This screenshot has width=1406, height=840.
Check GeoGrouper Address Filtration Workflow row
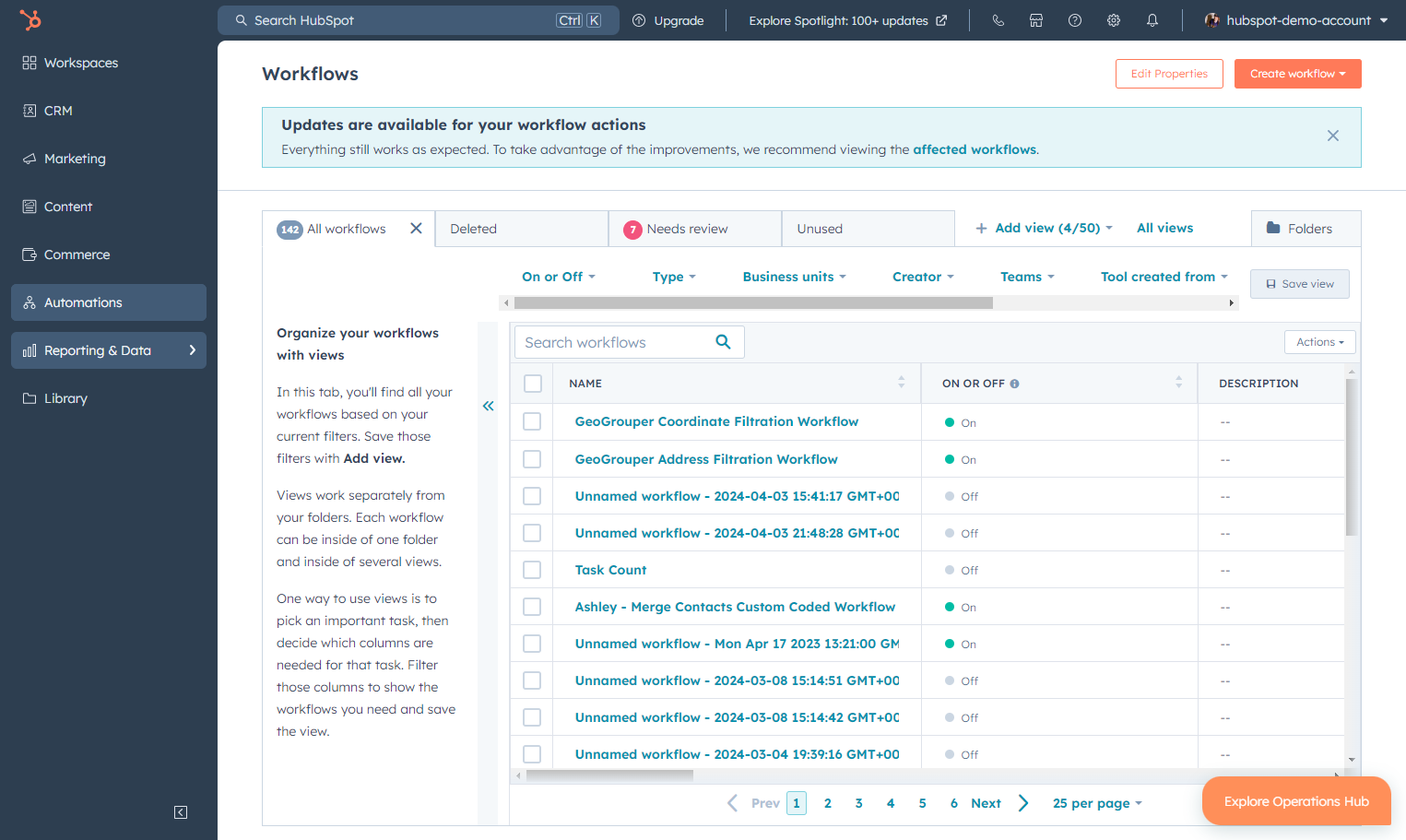532,459
